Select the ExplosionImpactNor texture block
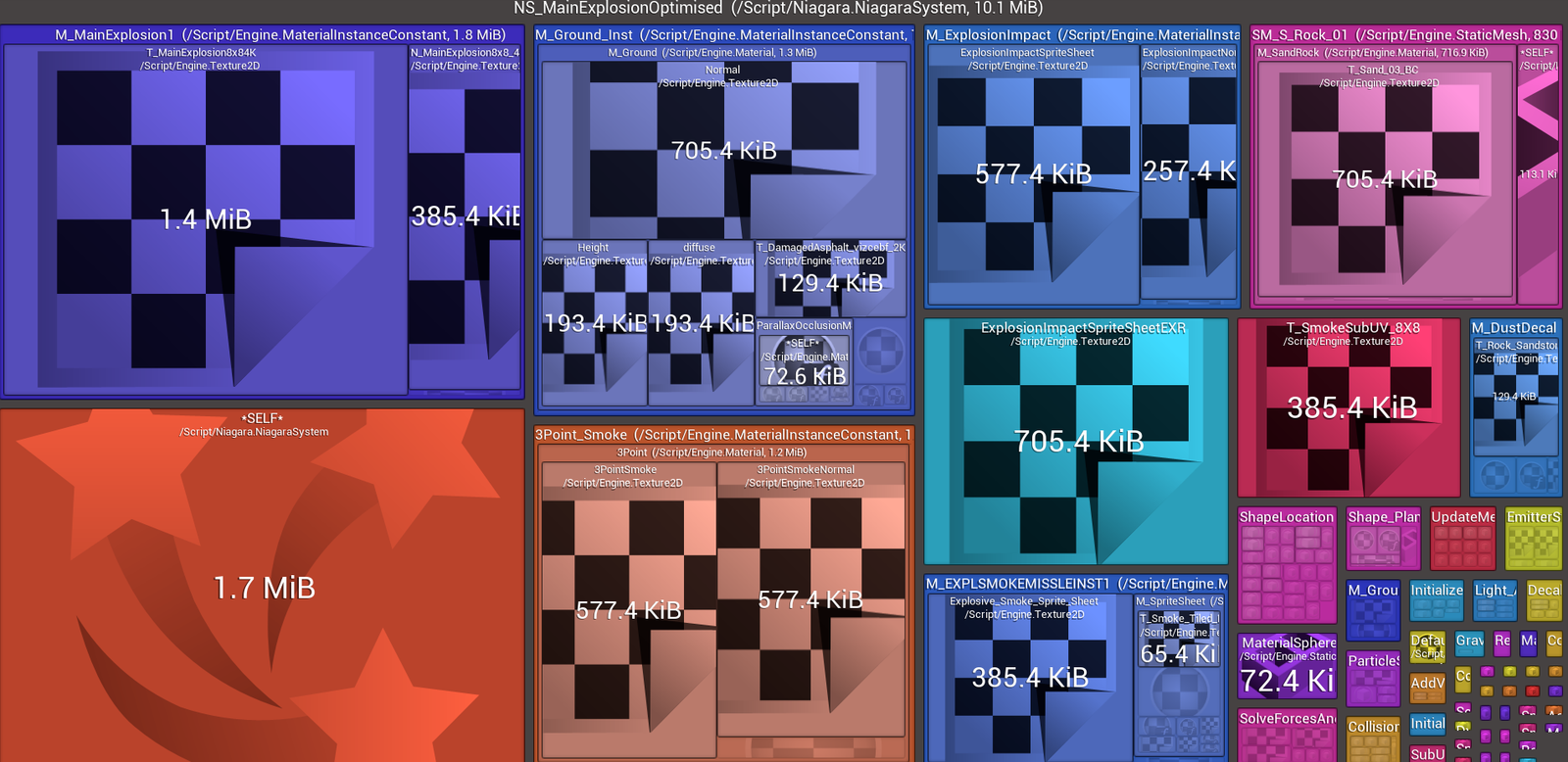 coord(1189,171)
